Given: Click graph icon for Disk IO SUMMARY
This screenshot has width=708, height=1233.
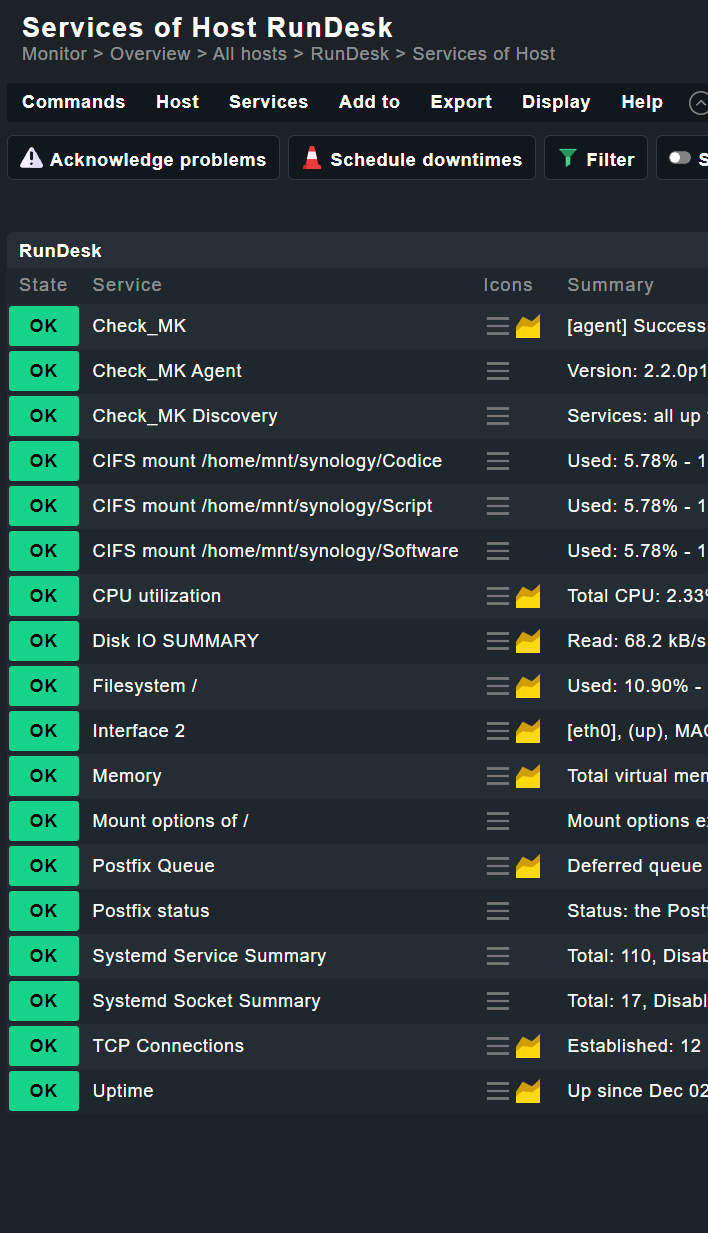Looking at the screenshot, I should click(x=528, y=641).
